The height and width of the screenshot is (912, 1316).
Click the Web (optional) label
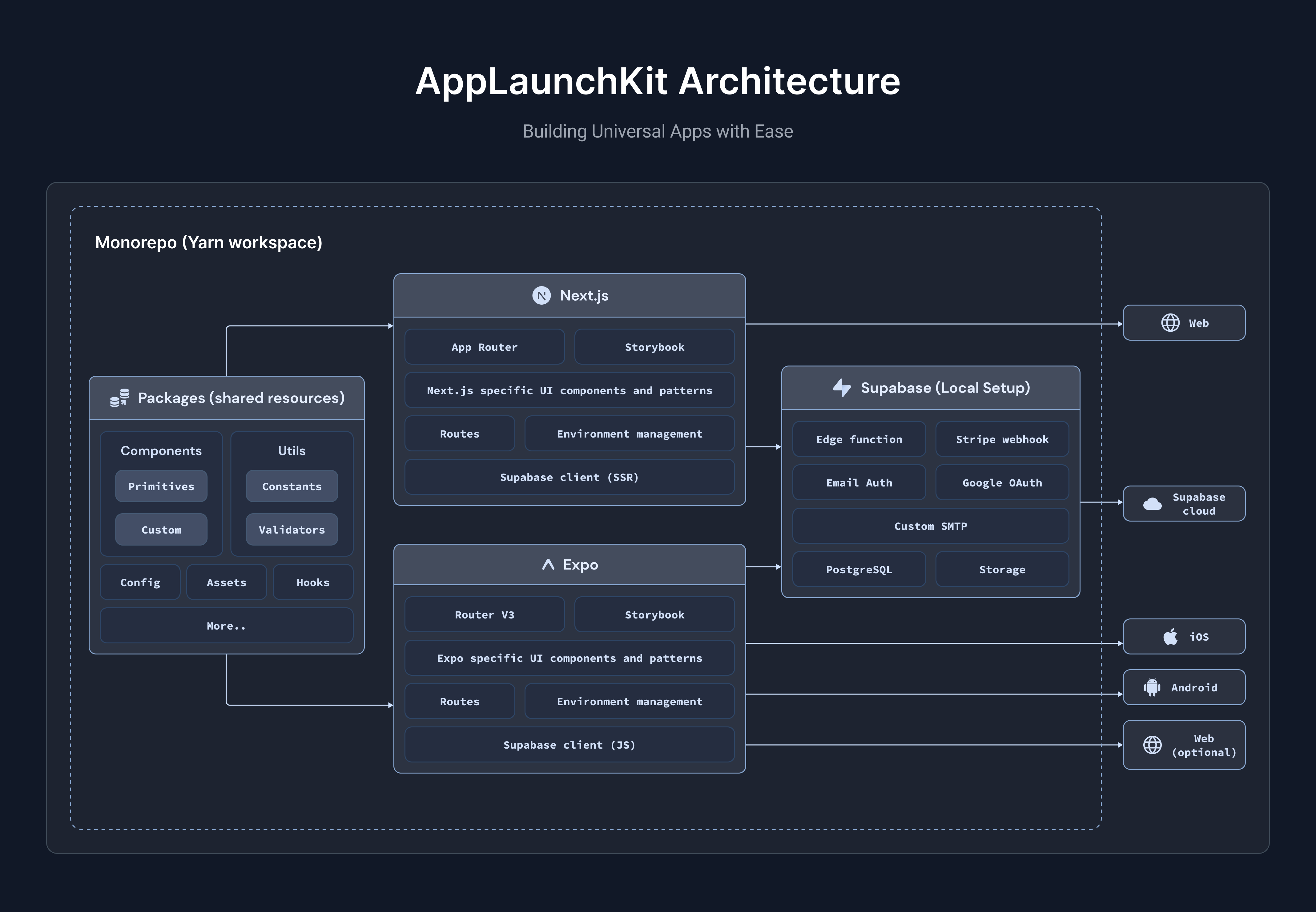[x=1204, y=745]
